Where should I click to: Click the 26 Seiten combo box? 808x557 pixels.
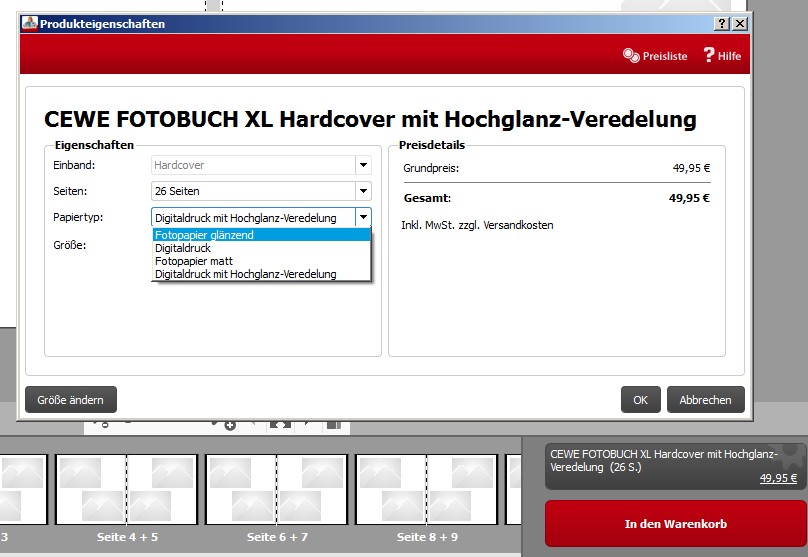pyautogui.click(x=261, y=191)
